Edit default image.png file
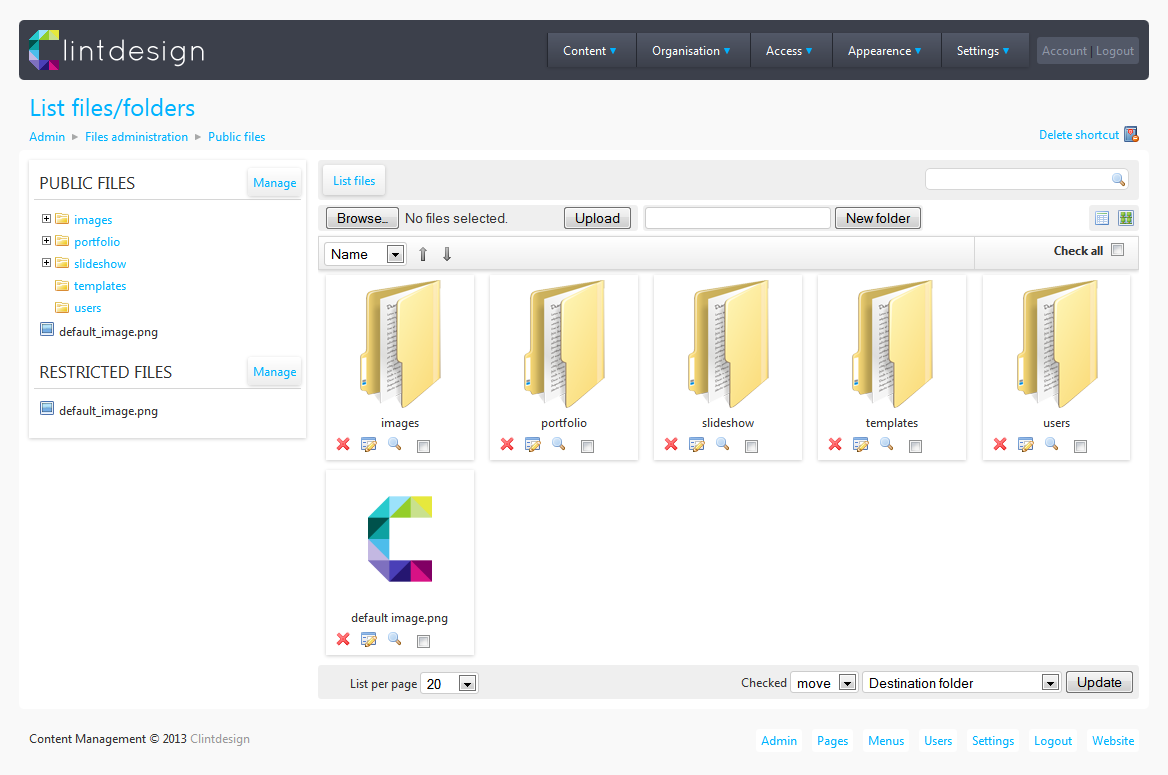Image resolution: width=1168 pixels, height=775 pixels. (x=369, y=639)
